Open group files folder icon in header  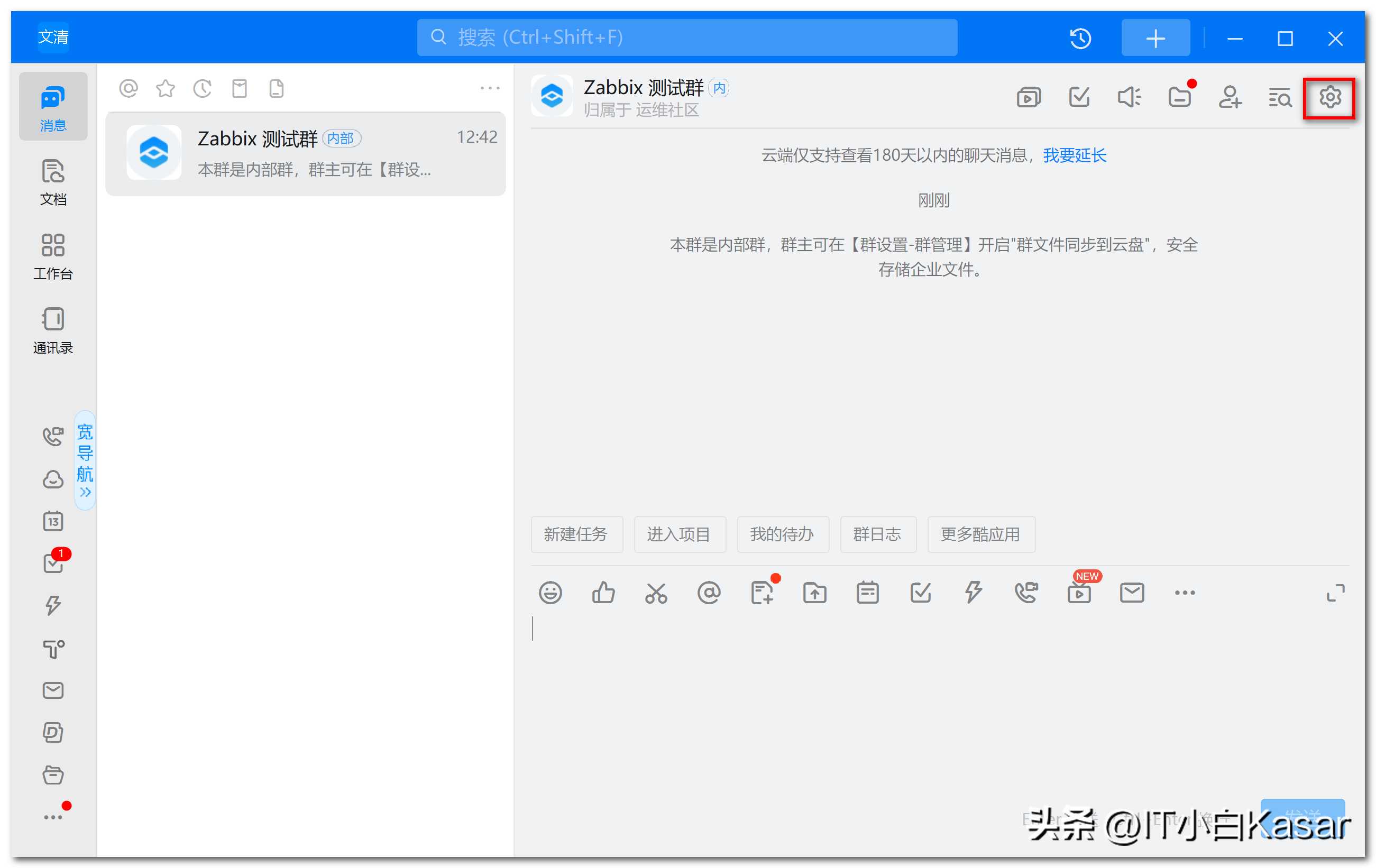(1180, 97)
